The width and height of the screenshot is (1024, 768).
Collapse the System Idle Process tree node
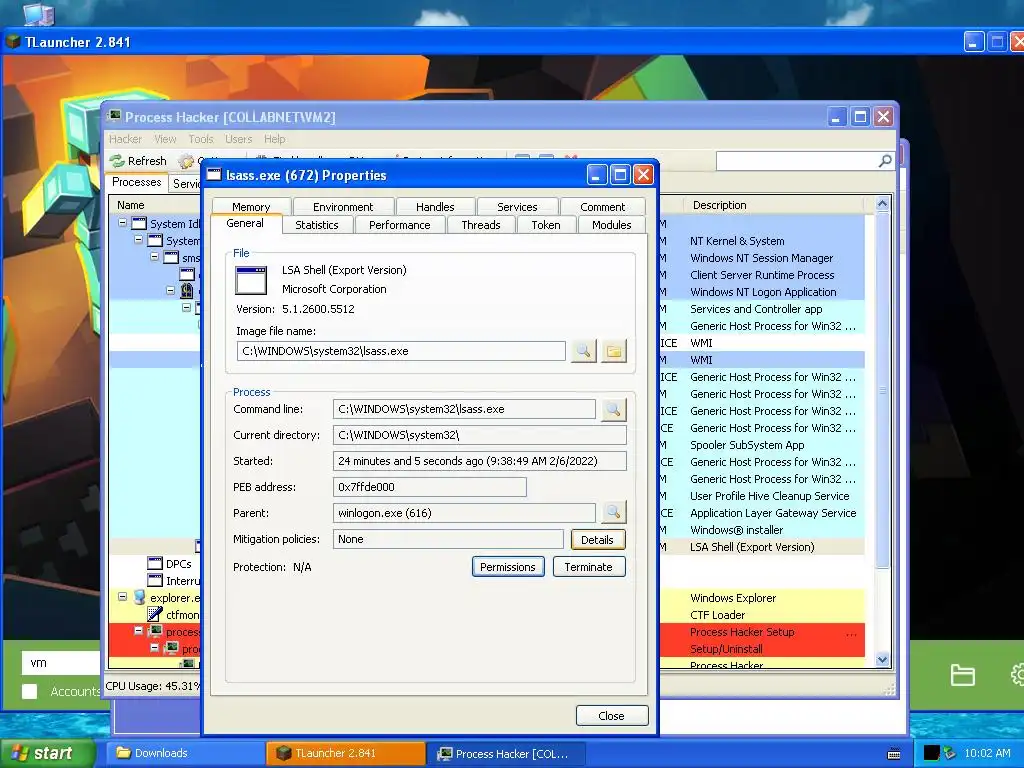(123, 223)
